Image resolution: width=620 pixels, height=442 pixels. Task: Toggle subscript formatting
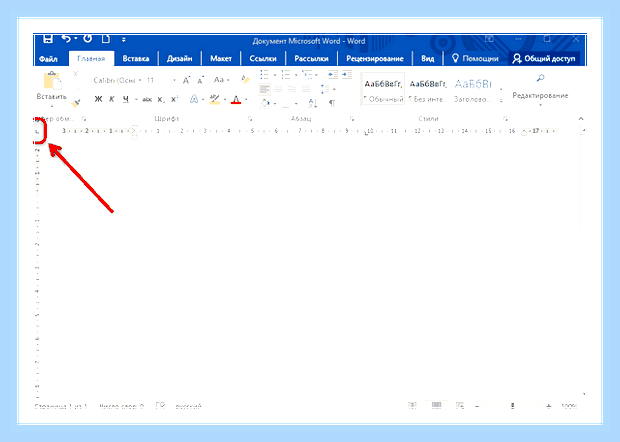(160, 100)
